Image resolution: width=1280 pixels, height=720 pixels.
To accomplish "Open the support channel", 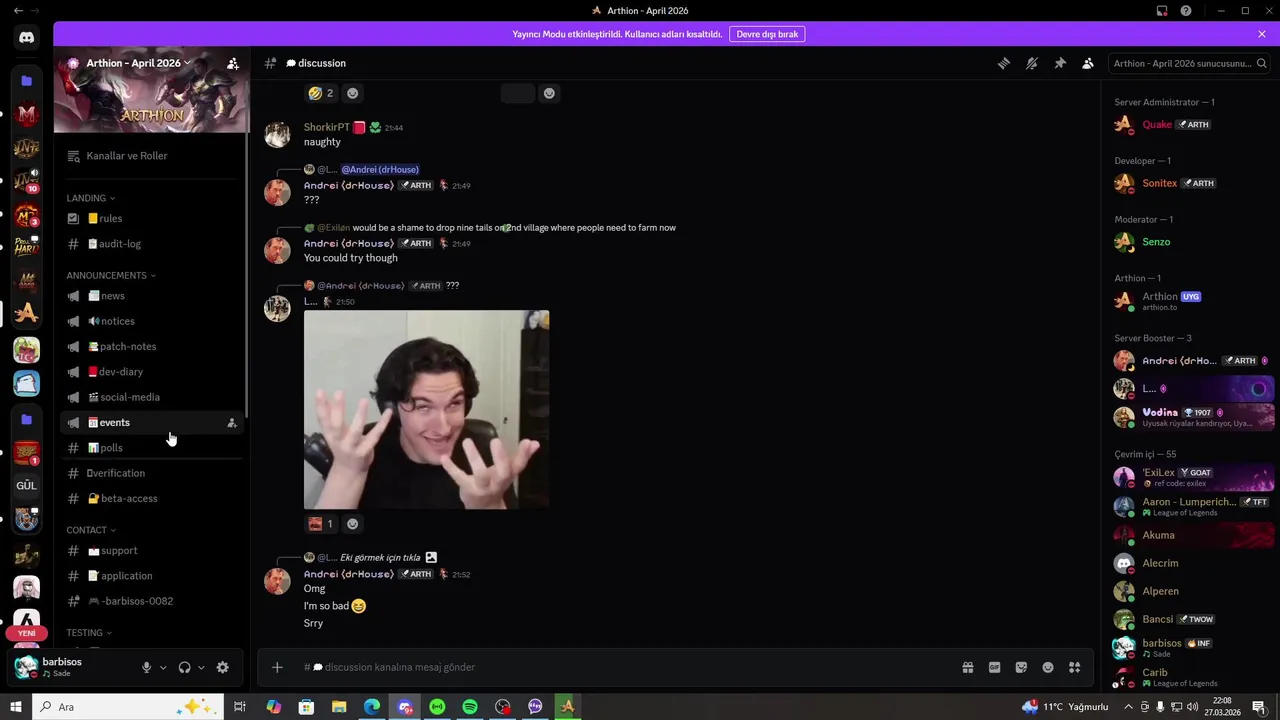I will pos(151,550).
